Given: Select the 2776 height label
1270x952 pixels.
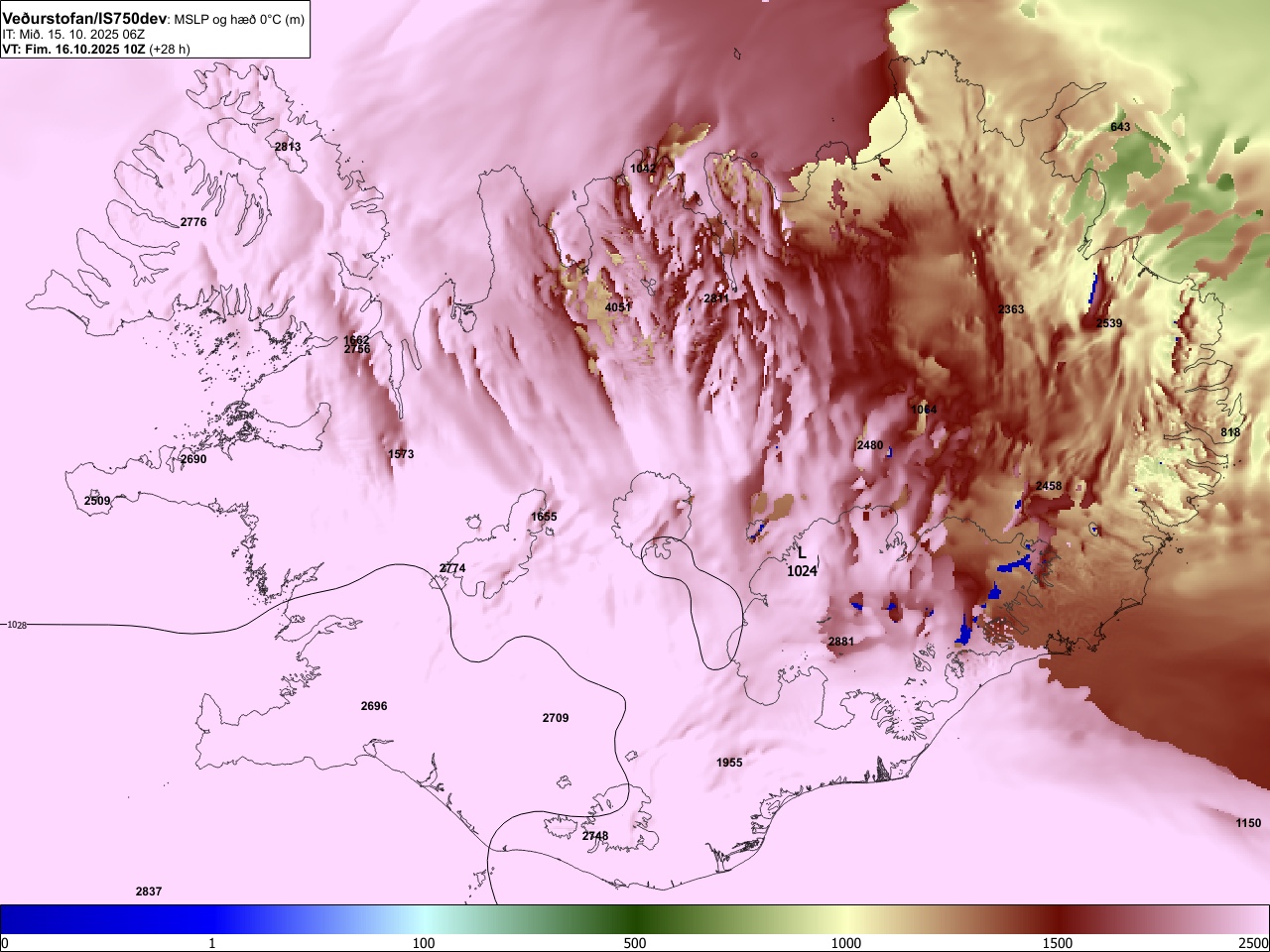Looking at the screenshot, I should [193, 222].
